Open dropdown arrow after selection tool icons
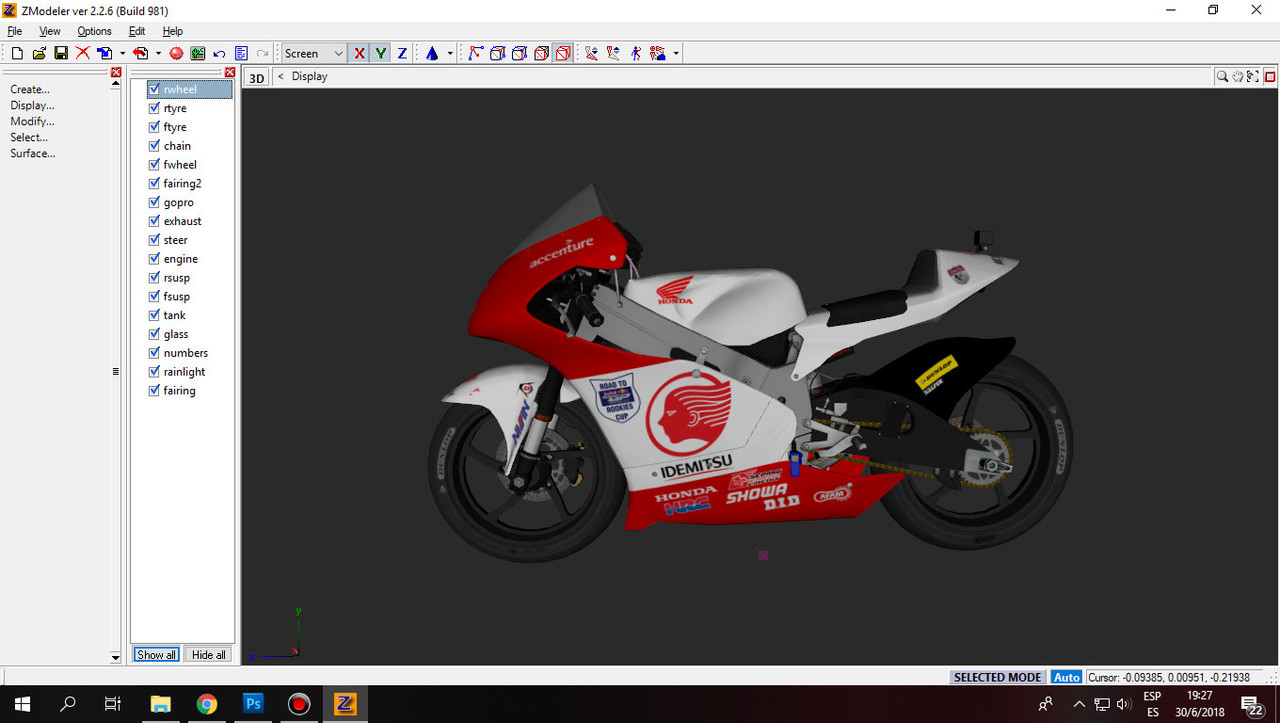 (x=676, y=53)
